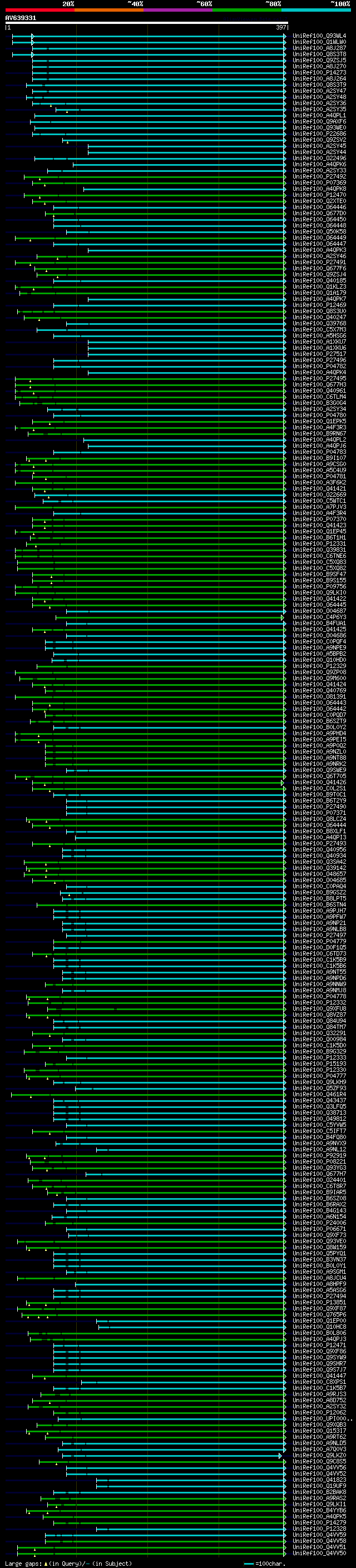Select the UniRef100_Q2XTE0 entry
This screenshot has height=1568, width=356.
(319, 201)
